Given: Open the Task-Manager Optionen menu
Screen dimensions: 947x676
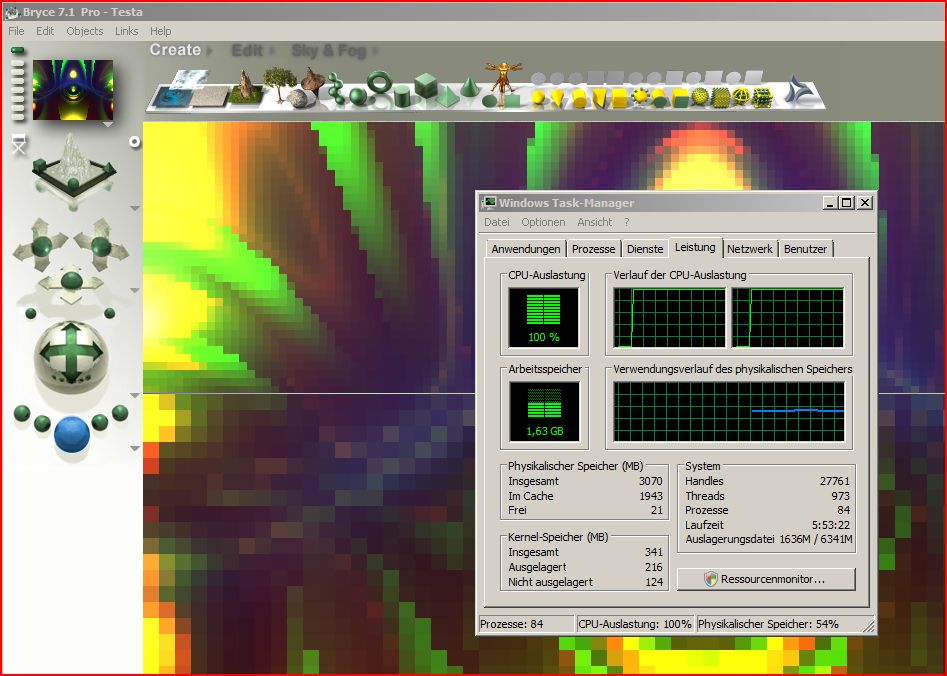Looking at the screenshot, I should 543,222.
